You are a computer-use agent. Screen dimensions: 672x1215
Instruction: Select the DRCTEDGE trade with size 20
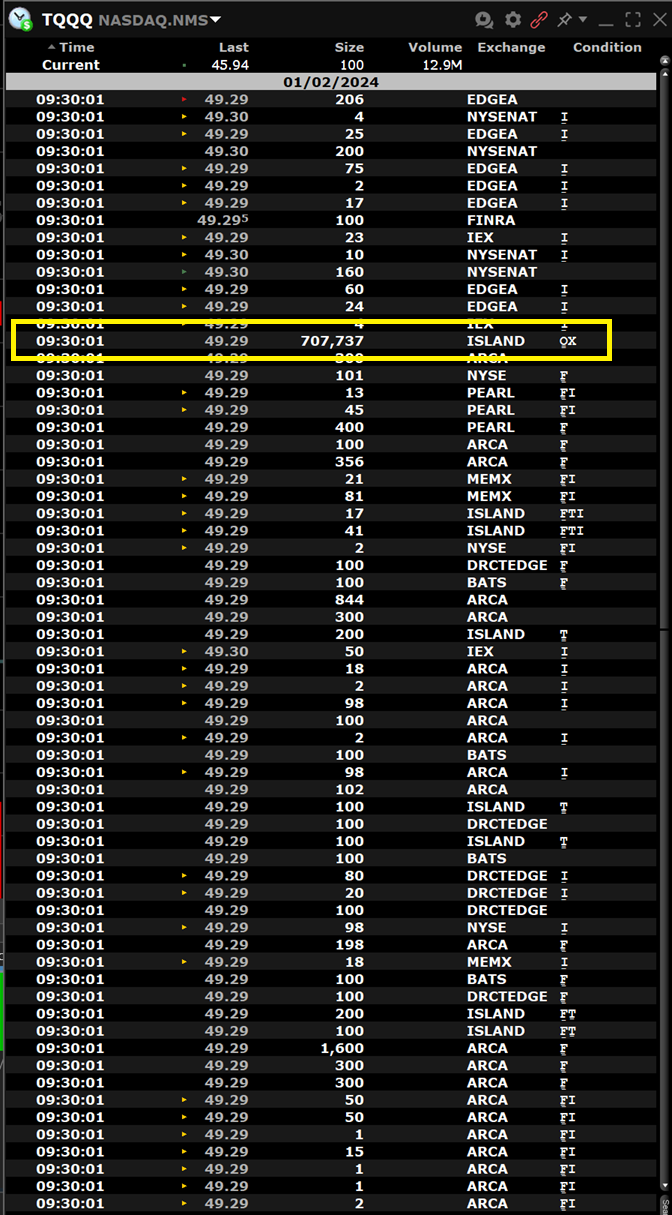point(331,893)
